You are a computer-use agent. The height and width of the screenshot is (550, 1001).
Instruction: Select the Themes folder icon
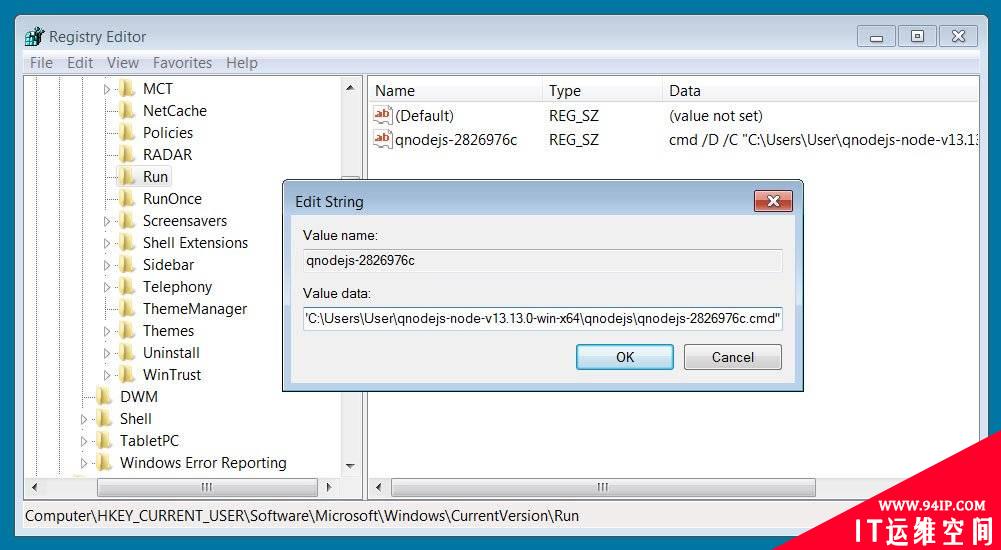127,331
